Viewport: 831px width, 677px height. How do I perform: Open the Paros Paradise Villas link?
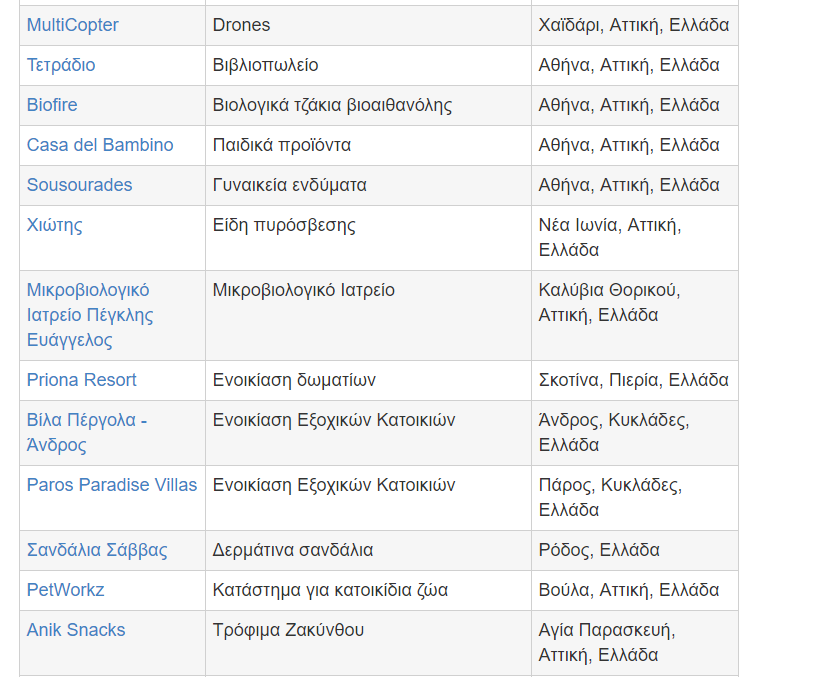pos(112,485)
